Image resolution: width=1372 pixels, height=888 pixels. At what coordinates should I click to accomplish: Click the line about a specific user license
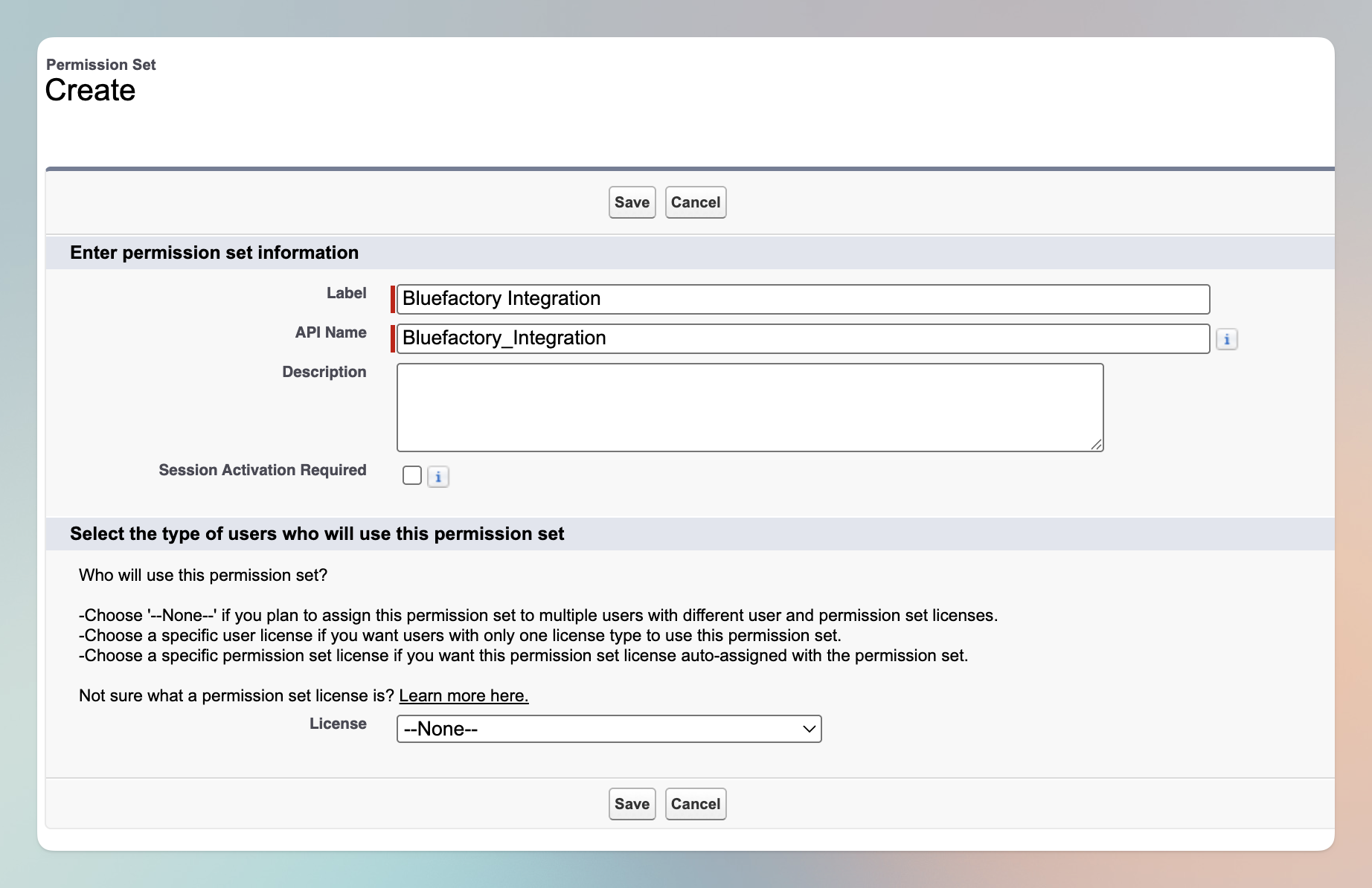460,635
